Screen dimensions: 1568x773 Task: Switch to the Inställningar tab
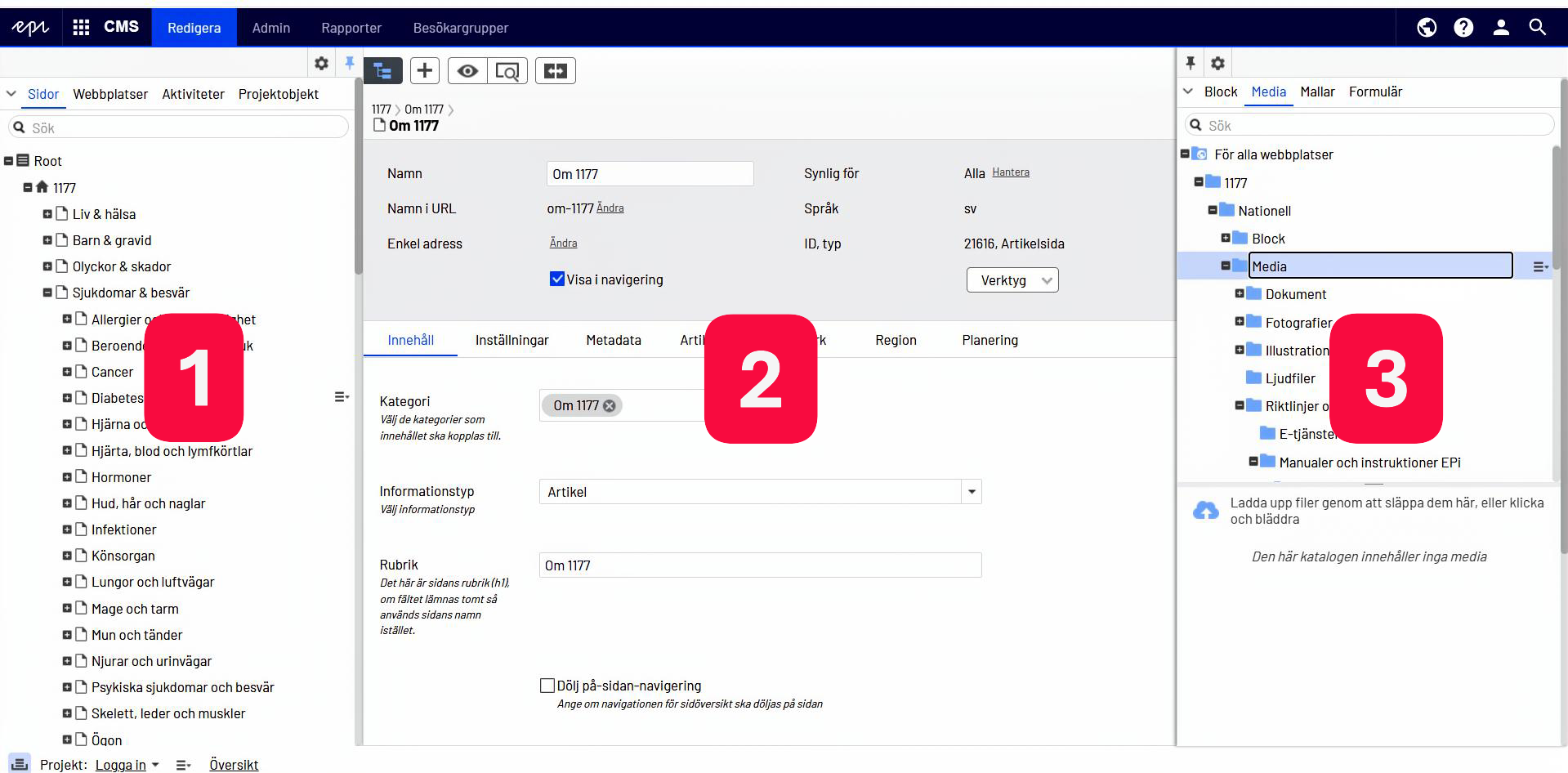click(511, 340)
